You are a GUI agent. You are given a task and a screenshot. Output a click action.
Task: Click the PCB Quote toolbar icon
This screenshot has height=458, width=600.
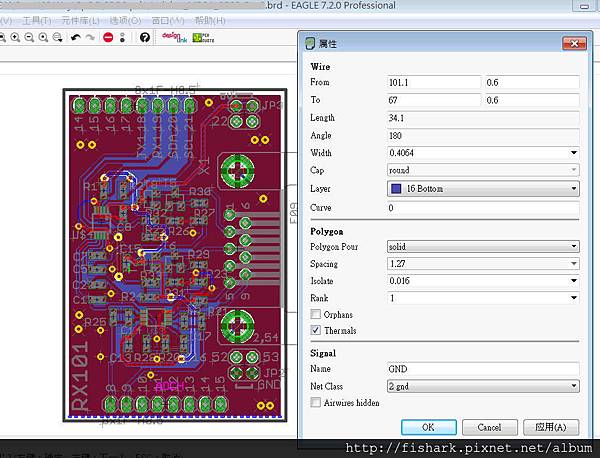[x=203, y=38]
